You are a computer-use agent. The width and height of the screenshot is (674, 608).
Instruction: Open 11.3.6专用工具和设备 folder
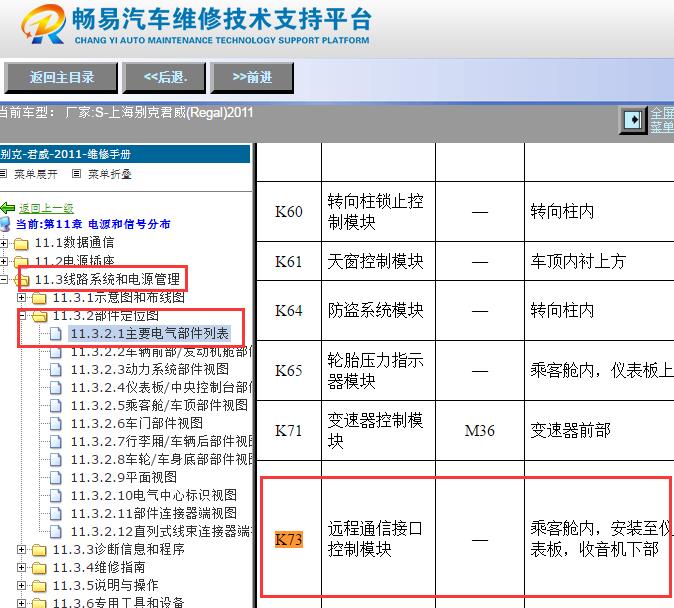(x=119, y=602)
